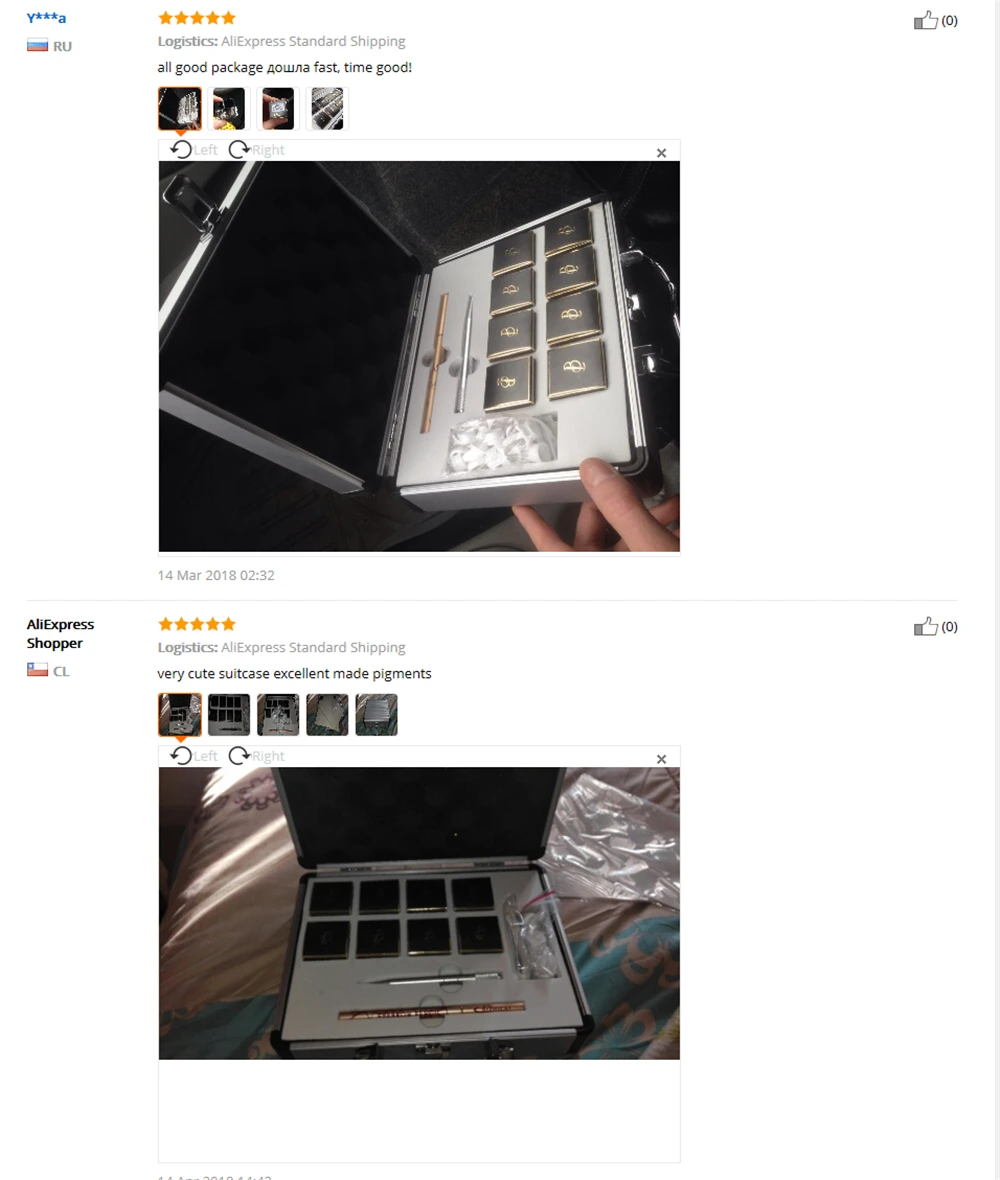
Task: Select third thumbnail in Y***a's review
Action: click(278, 108)
